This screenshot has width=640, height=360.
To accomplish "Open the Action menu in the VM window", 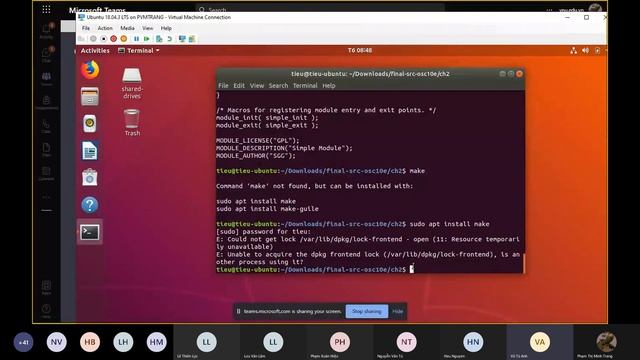I will click(x=105, y=28).
